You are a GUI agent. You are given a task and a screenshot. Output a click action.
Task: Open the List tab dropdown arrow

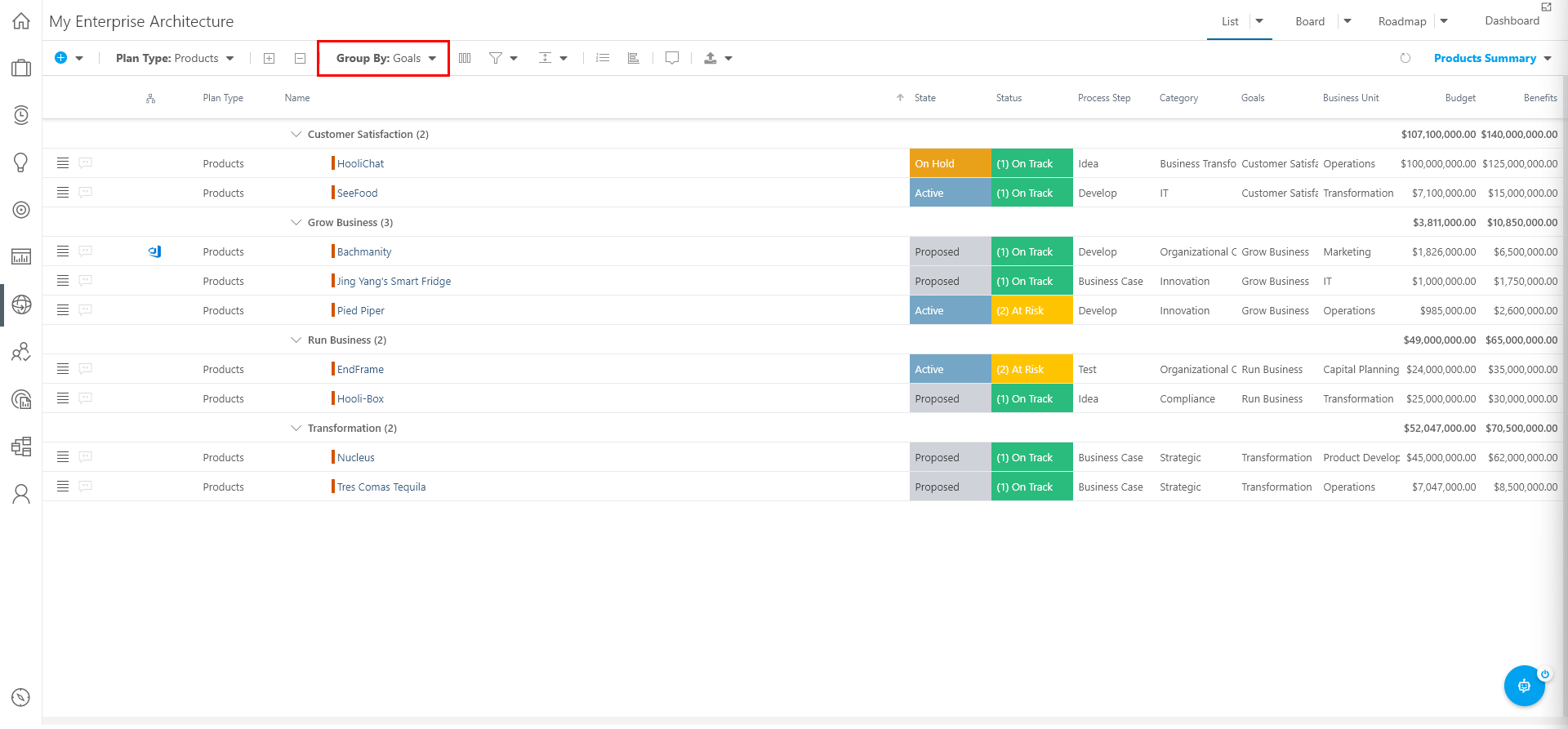(x=1259, y=21)
